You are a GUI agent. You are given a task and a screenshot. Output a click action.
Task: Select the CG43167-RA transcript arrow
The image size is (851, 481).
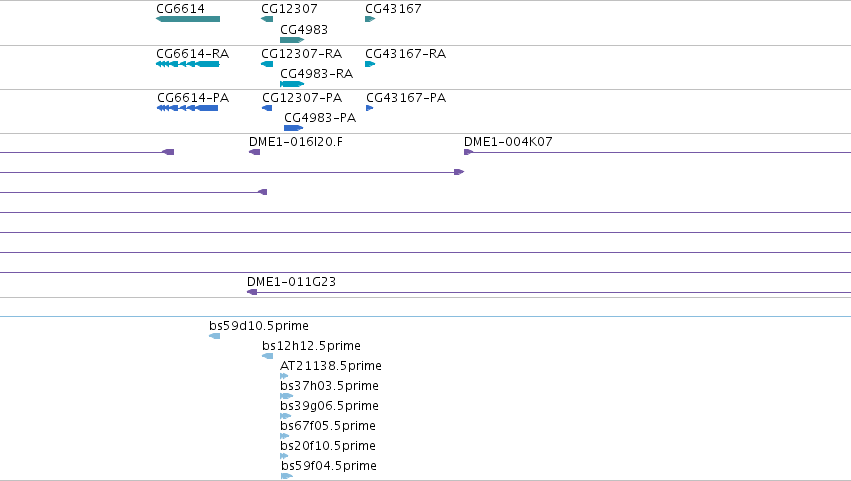(x=370, y=64)
